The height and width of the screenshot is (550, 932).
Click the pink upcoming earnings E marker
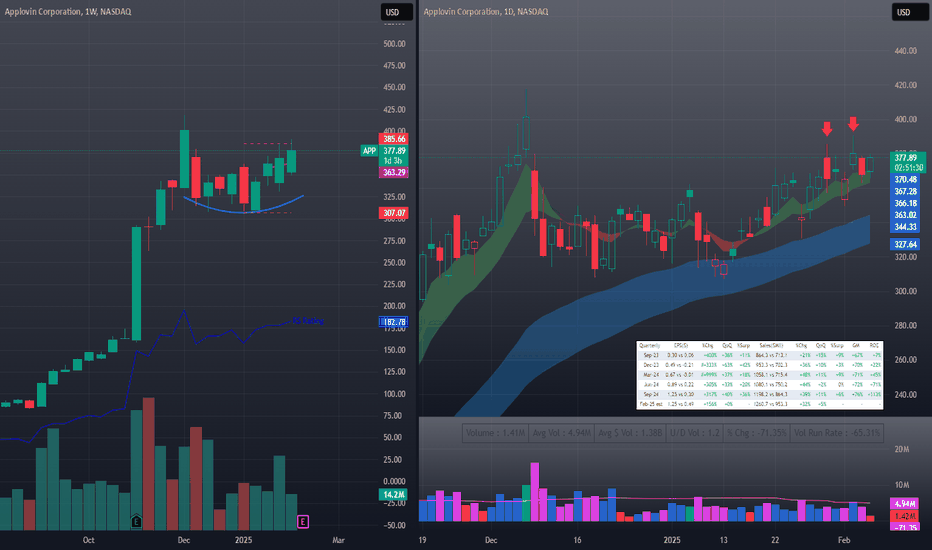303,521
